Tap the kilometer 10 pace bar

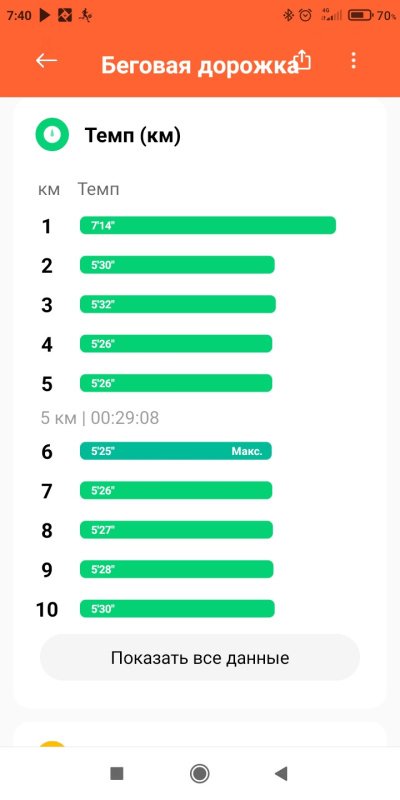(178, 609)
